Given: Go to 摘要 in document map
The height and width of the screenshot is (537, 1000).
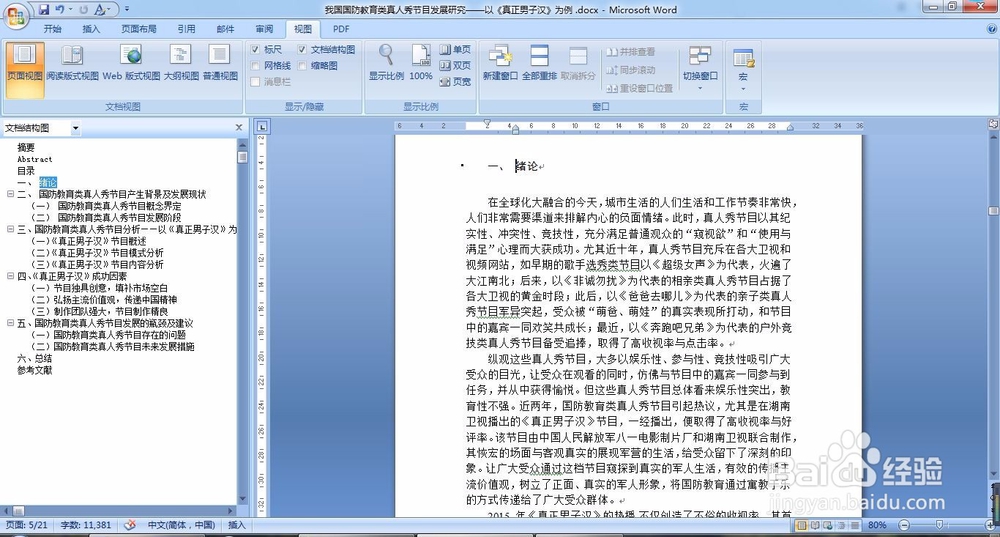Looking at the screenshot, I should point(26,147).
